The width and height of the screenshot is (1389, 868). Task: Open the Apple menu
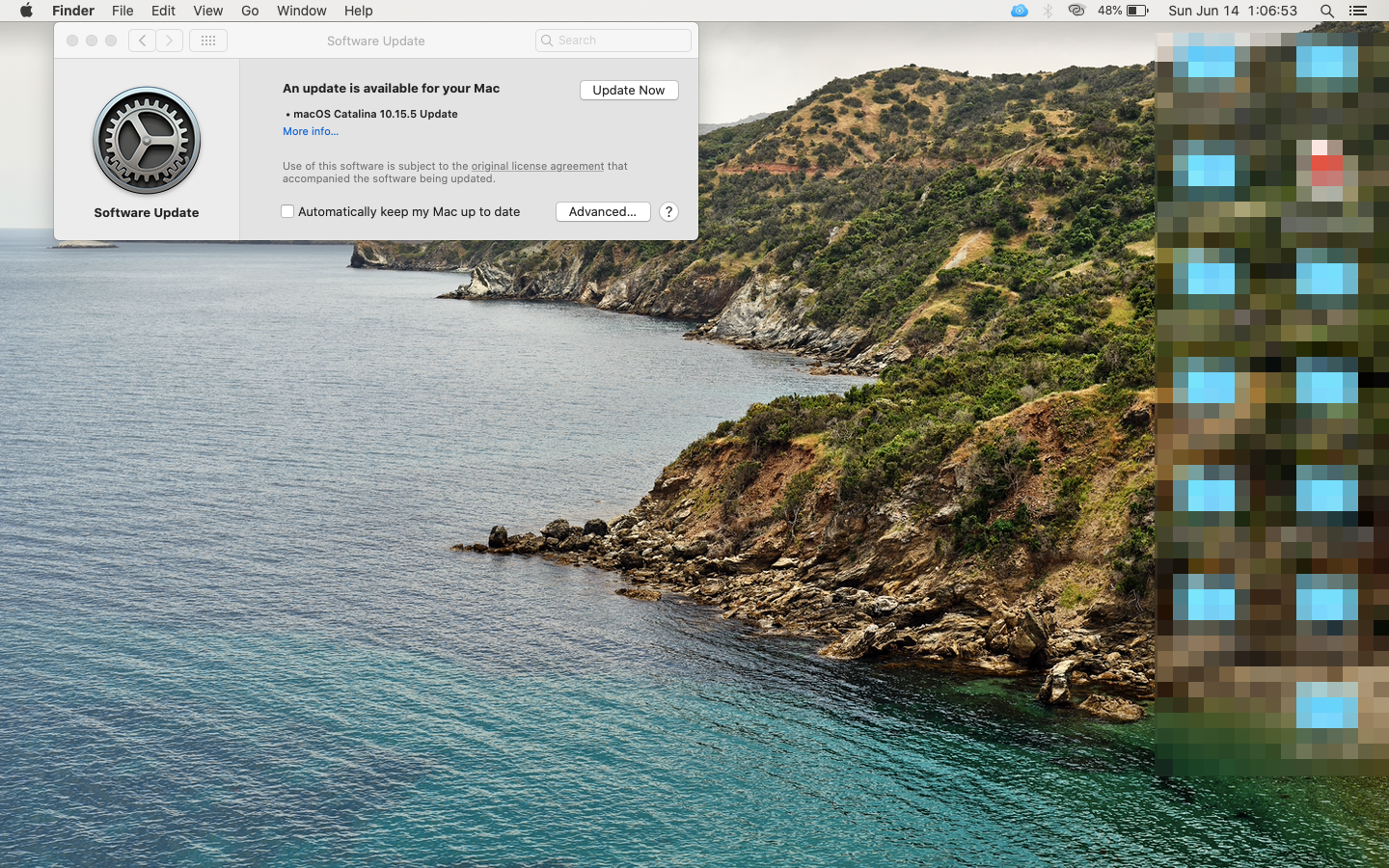point(26,11)
